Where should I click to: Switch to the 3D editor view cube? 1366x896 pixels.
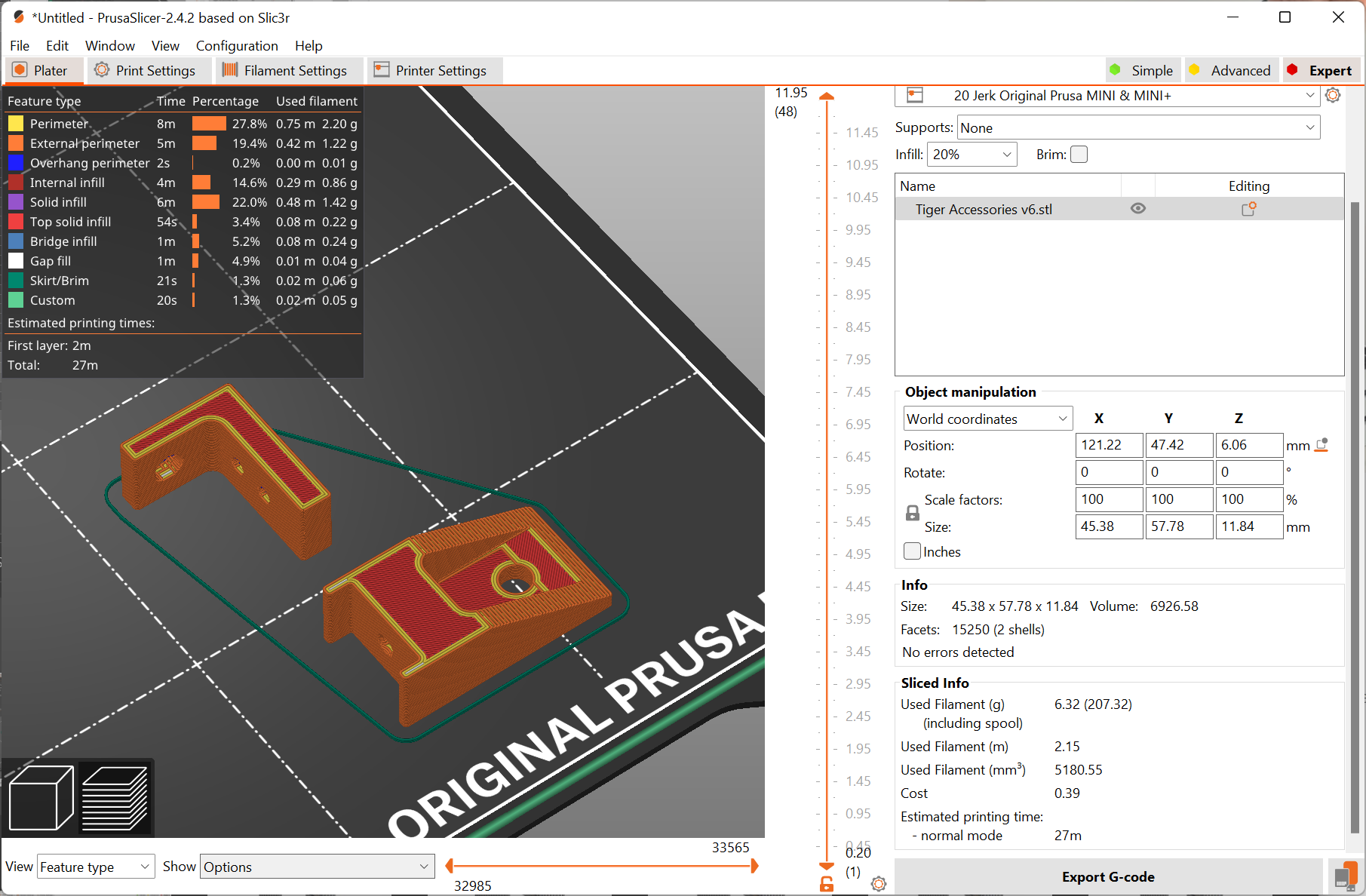point(41,797)
